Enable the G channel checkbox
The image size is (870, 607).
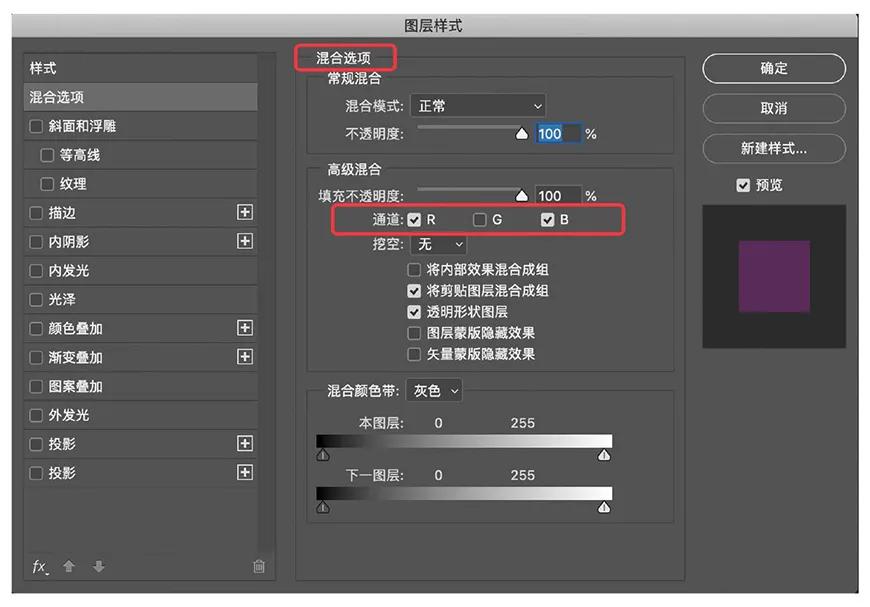click(480, 220)
